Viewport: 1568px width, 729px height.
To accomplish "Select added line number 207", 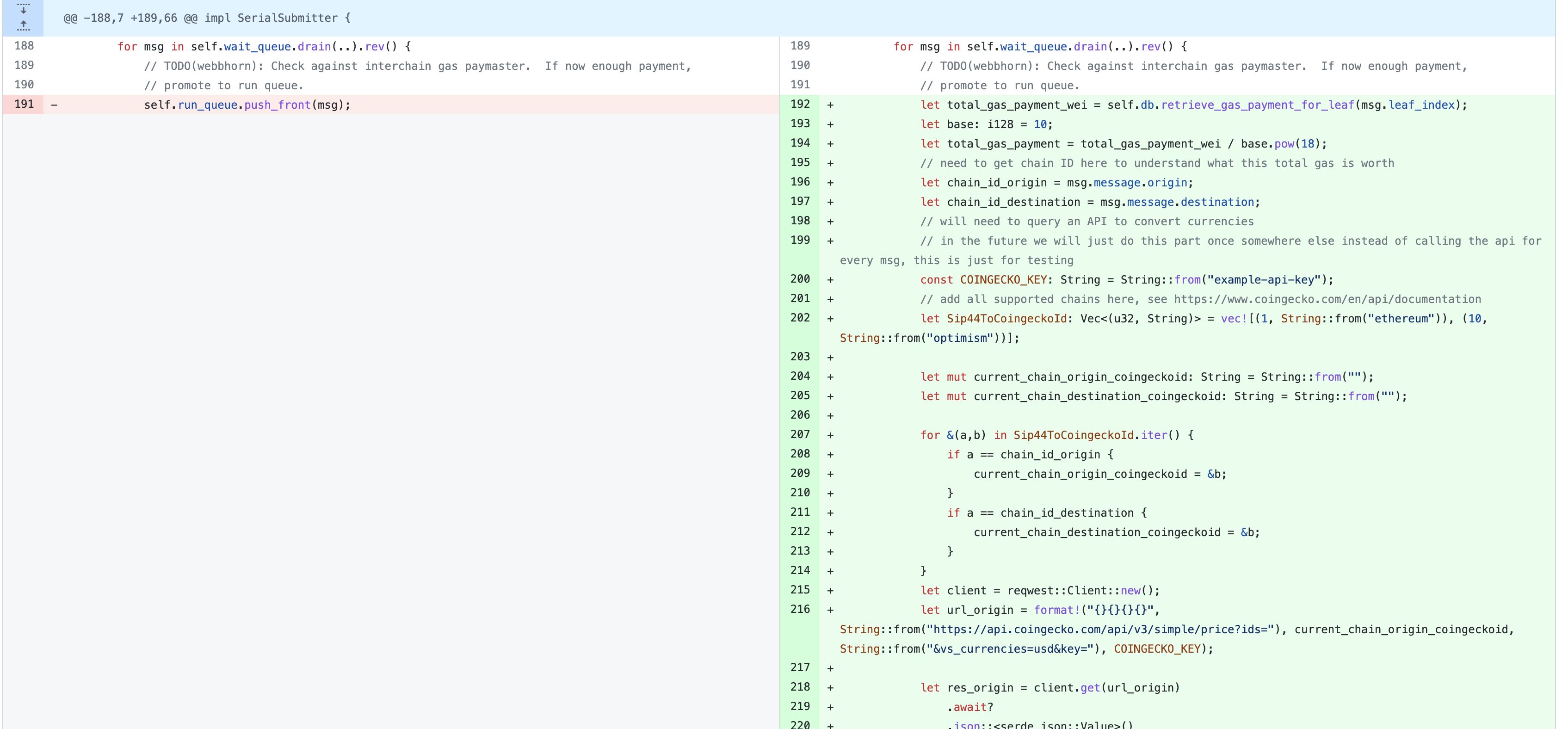I will (800, 435).
